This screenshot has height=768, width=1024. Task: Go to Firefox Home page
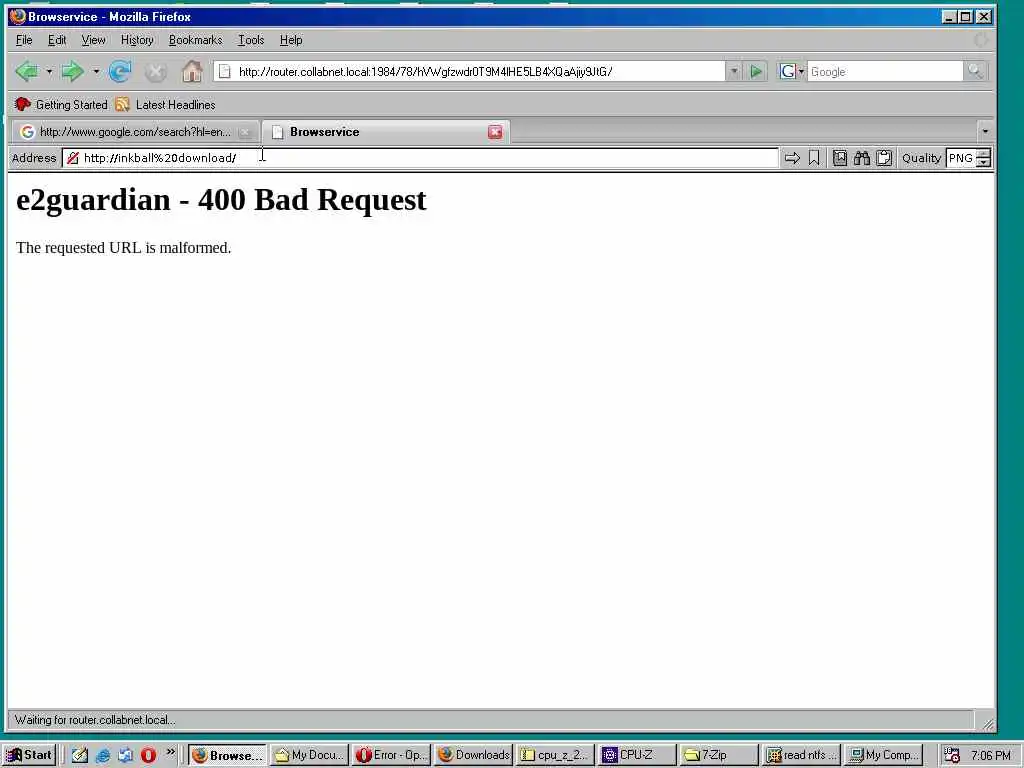pyautogui.click(x=191, y=71)
